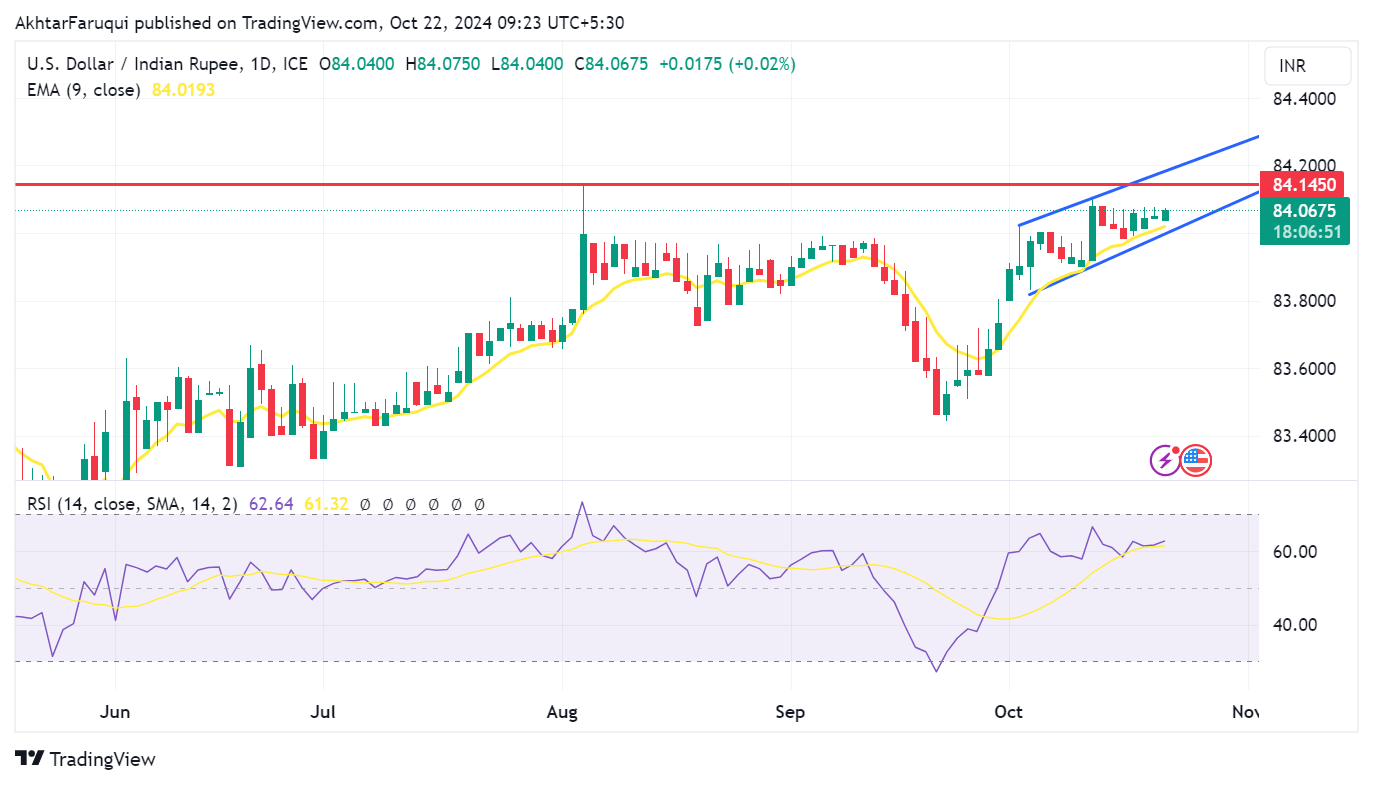
Task: Click the purple RSI value 62.64
Action: tap(276, 505)
